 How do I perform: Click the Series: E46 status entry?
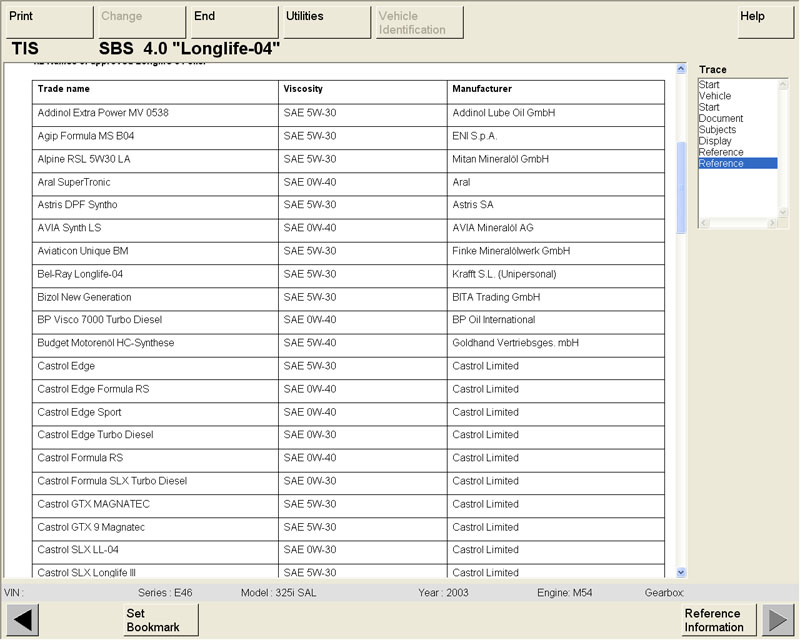click(165, 593)
